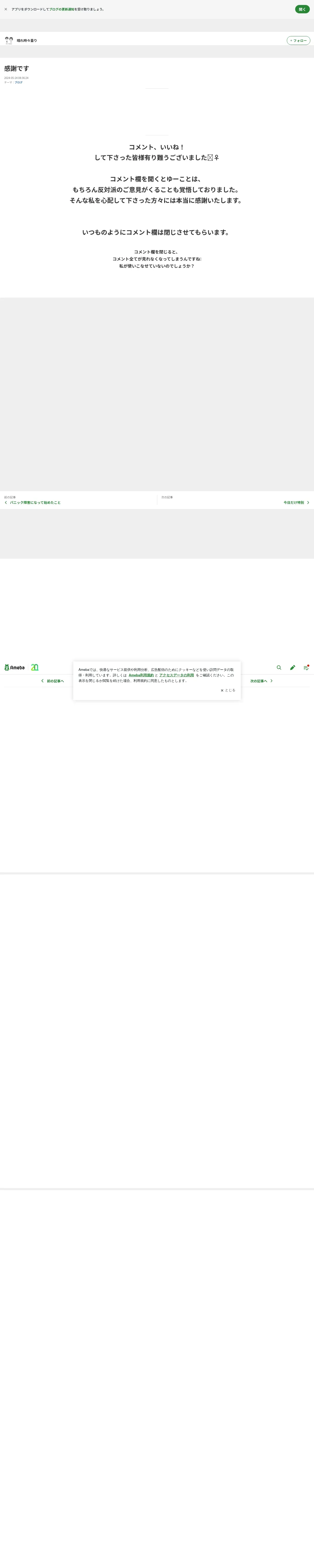This screenshot has height=1568, width=314.
Task: Open the アクセスデータの利用 link
Action: [177, 675]
